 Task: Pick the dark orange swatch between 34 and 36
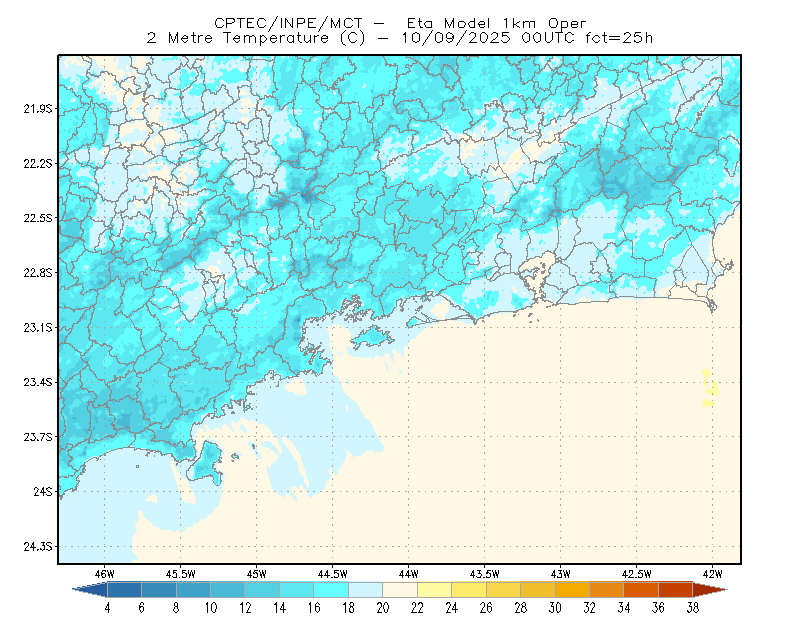(641, 589)
